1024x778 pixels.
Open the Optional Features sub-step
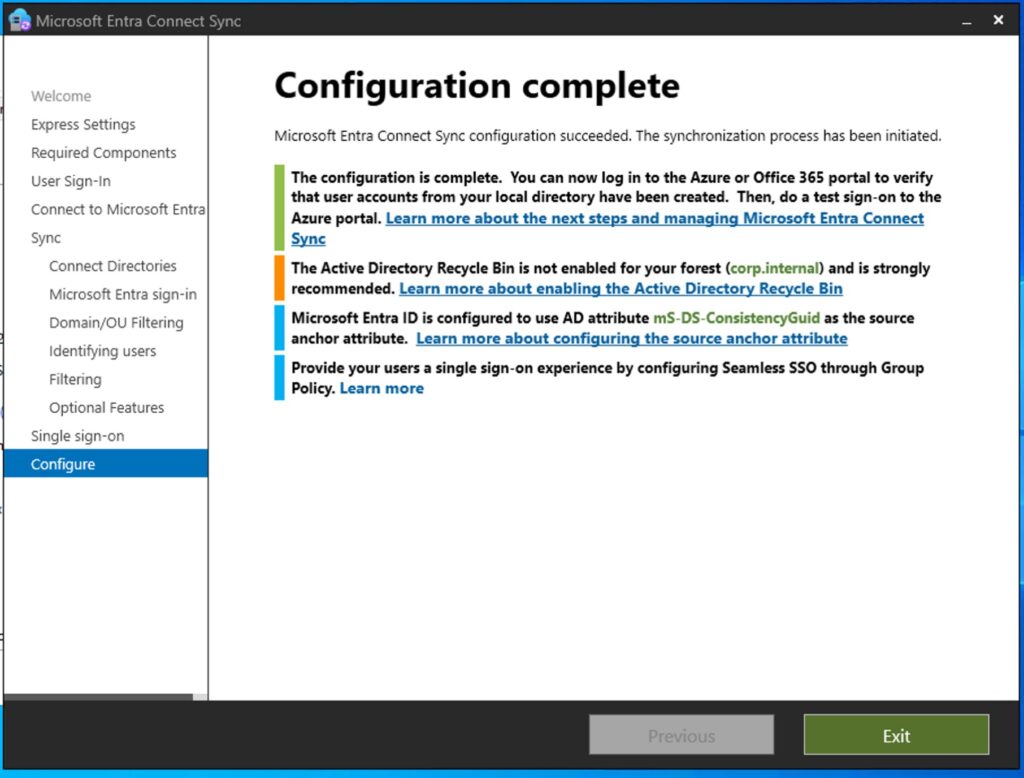(106, 408)
